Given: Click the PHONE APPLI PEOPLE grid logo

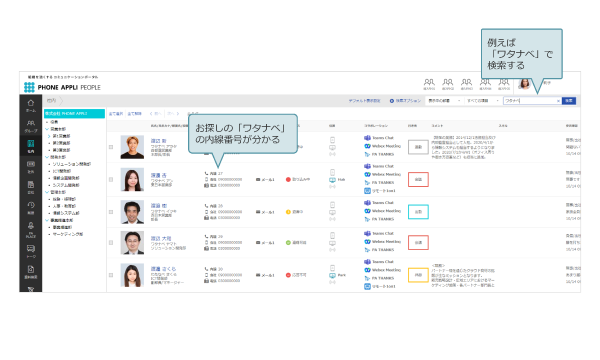Looking at the screenshot, I should tap(29, 87).
